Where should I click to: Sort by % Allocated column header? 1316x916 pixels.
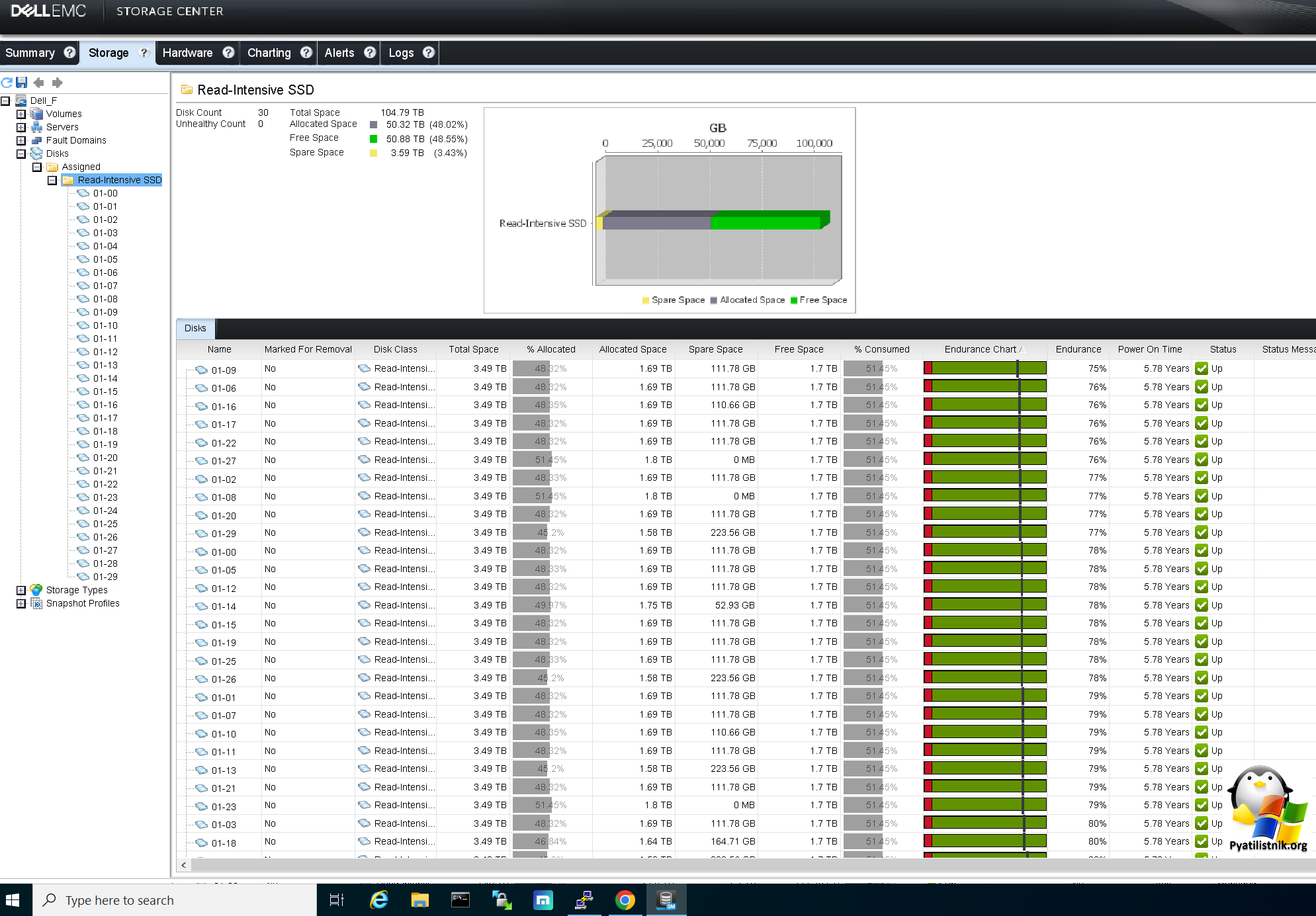(551, 349)
